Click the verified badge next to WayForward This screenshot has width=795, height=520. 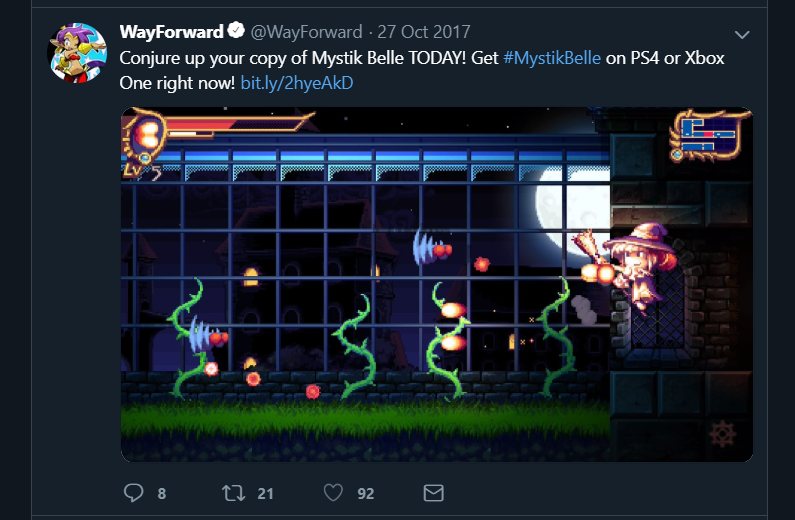pyautogui.click(x=236, y=31)
